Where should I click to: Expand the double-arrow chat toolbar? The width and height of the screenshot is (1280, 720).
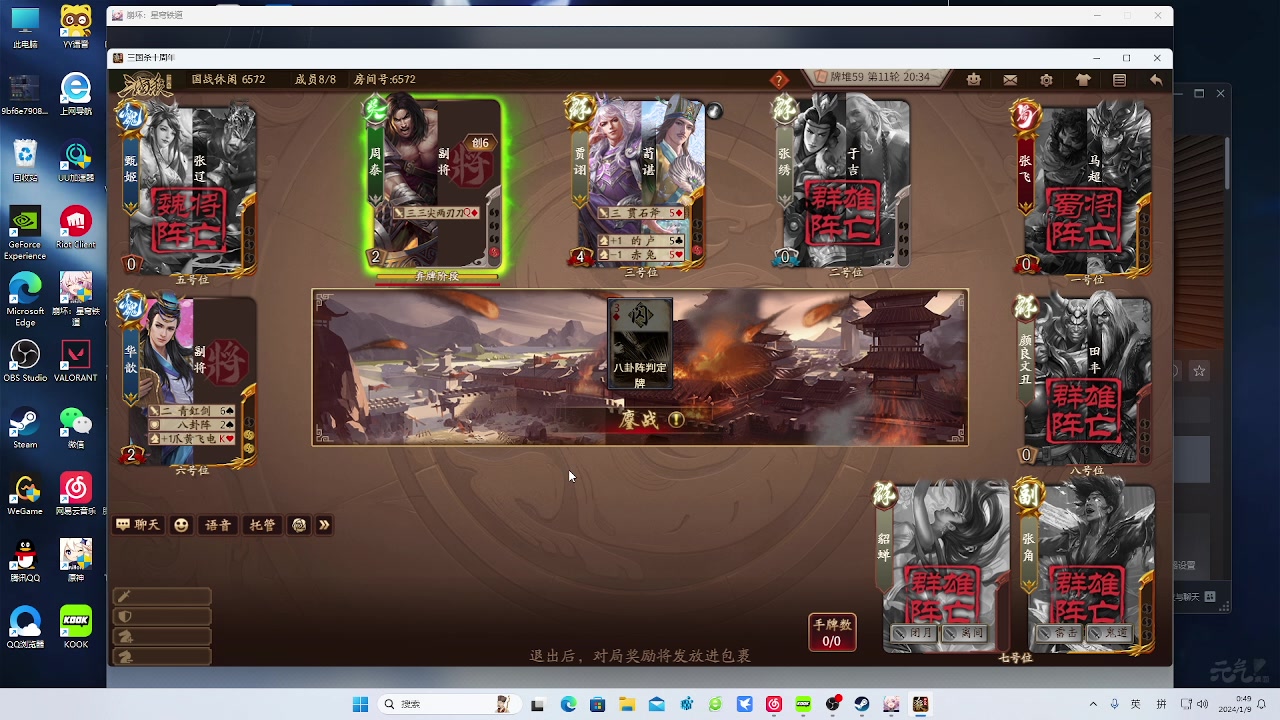[324, 525]
